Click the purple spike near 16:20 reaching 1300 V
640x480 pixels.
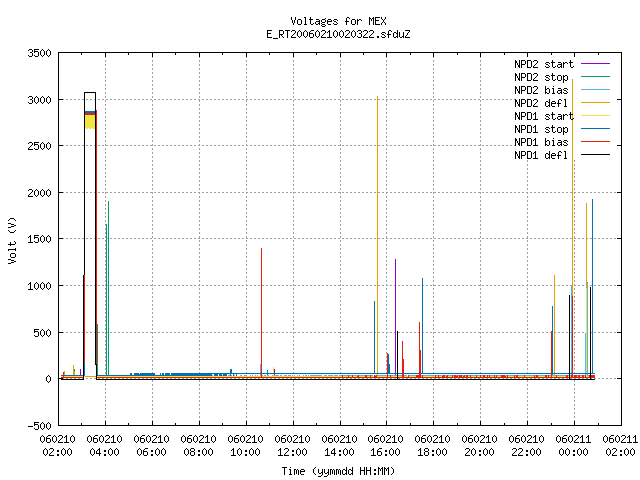[x=396, y=316]
